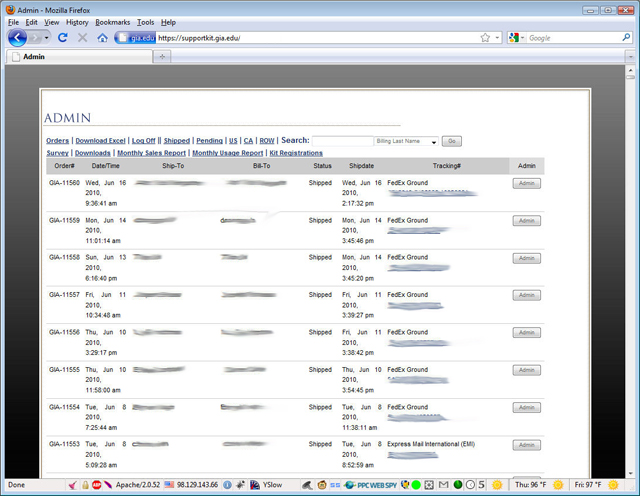Open the Monthly Sales Report link
The width and height of the screenshot is (640, 496).
[151, 153]
